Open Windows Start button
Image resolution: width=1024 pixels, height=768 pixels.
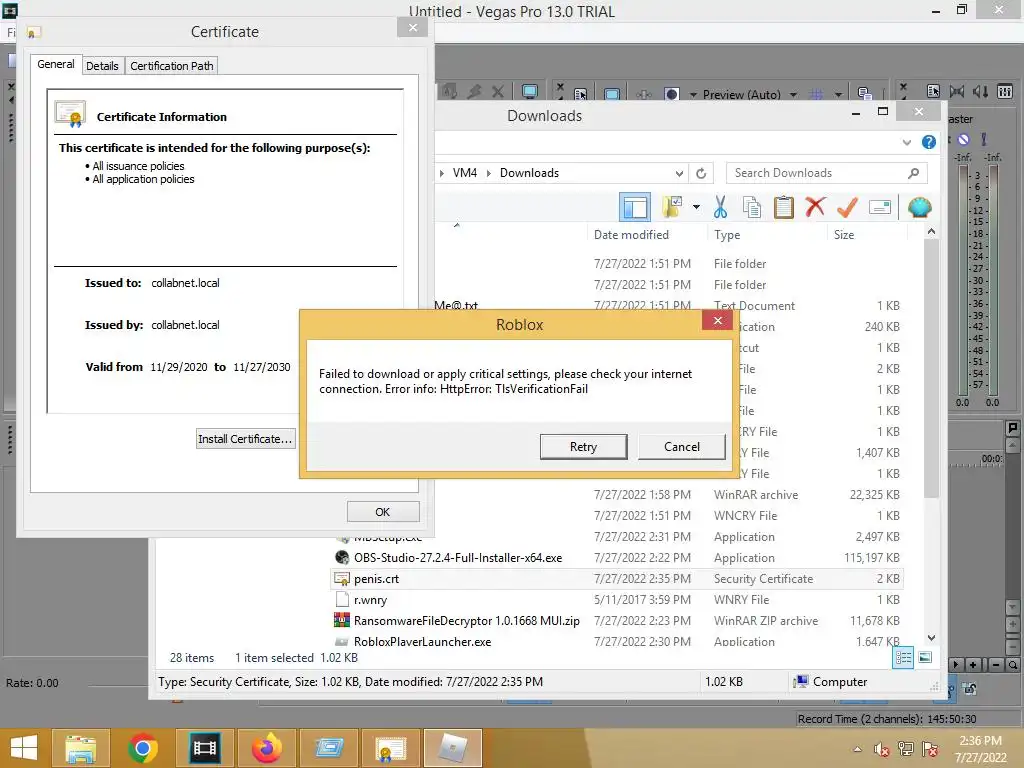click(24, 748)
